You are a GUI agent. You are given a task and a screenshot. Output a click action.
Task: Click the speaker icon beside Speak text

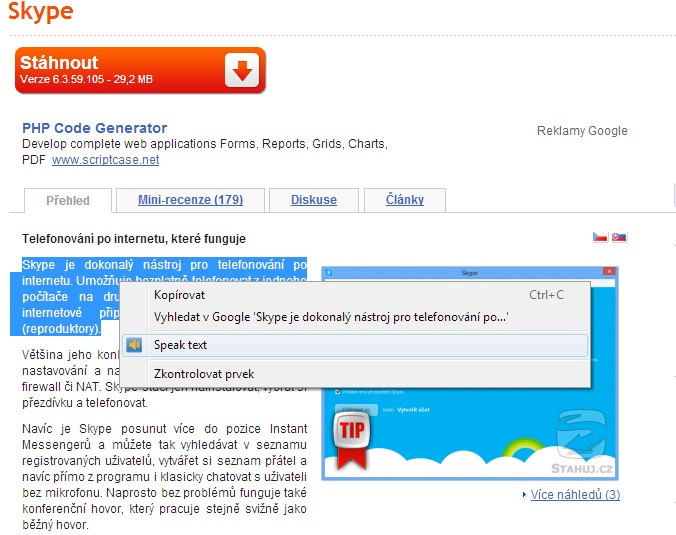point(134,345)
